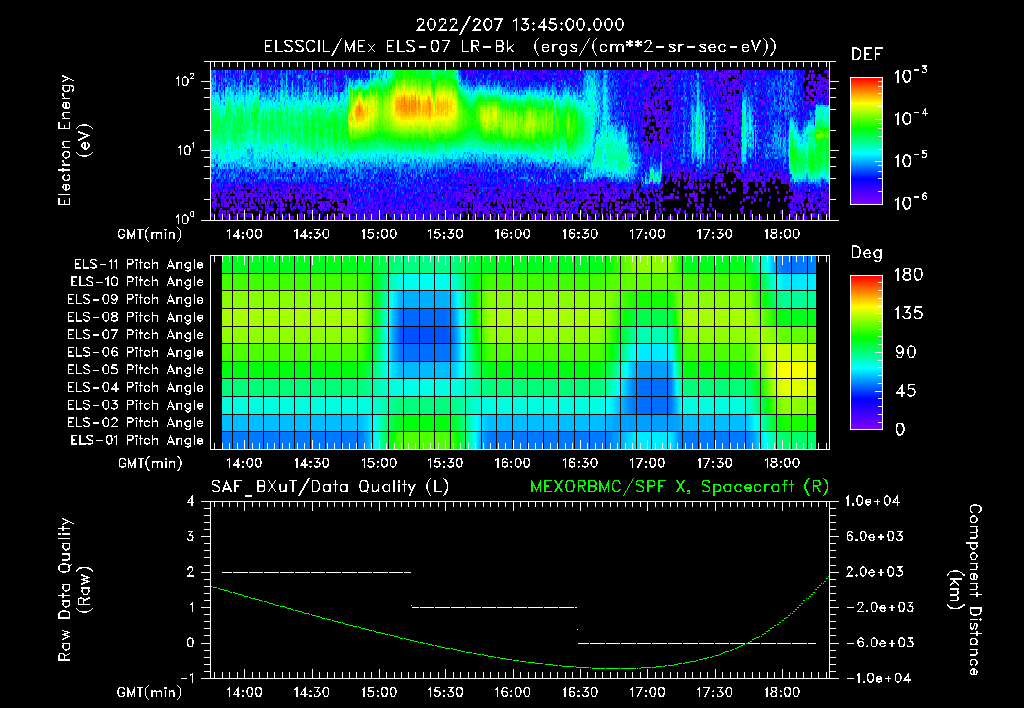Click the 18:00 time tick under the bottom plot
Image resolution: width=1024 pixels, height=708 pixels.
(x=782, y=692)
